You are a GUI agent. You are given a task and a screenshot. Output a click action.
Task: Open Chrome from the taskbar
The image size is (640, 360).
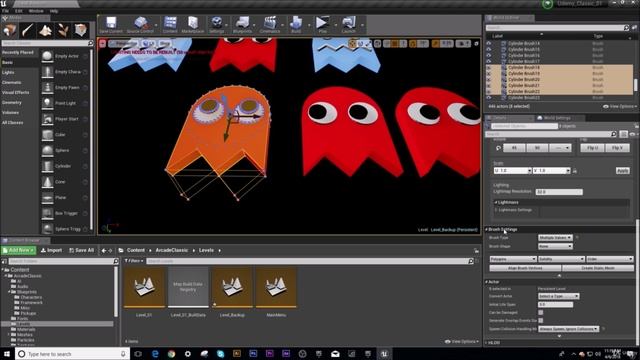coord(171,354)
